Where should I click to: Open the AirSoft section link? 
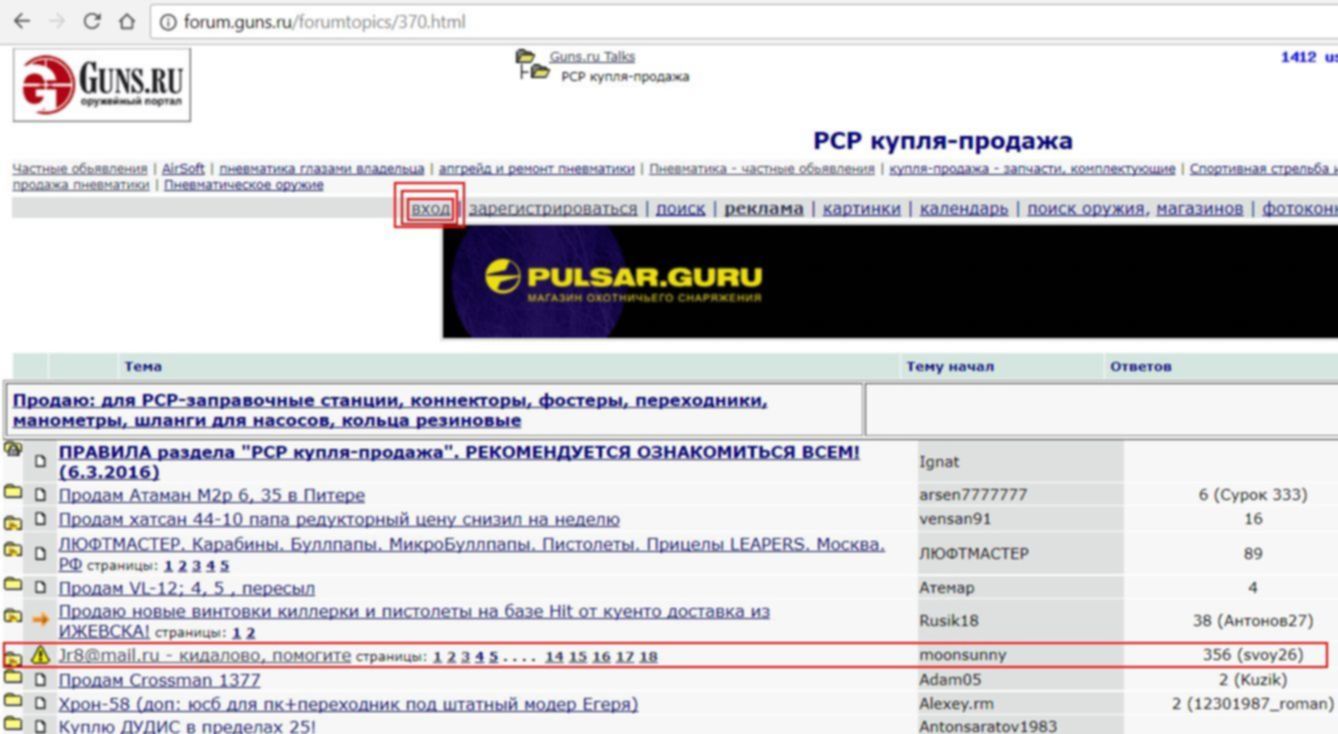pos(183,168)
